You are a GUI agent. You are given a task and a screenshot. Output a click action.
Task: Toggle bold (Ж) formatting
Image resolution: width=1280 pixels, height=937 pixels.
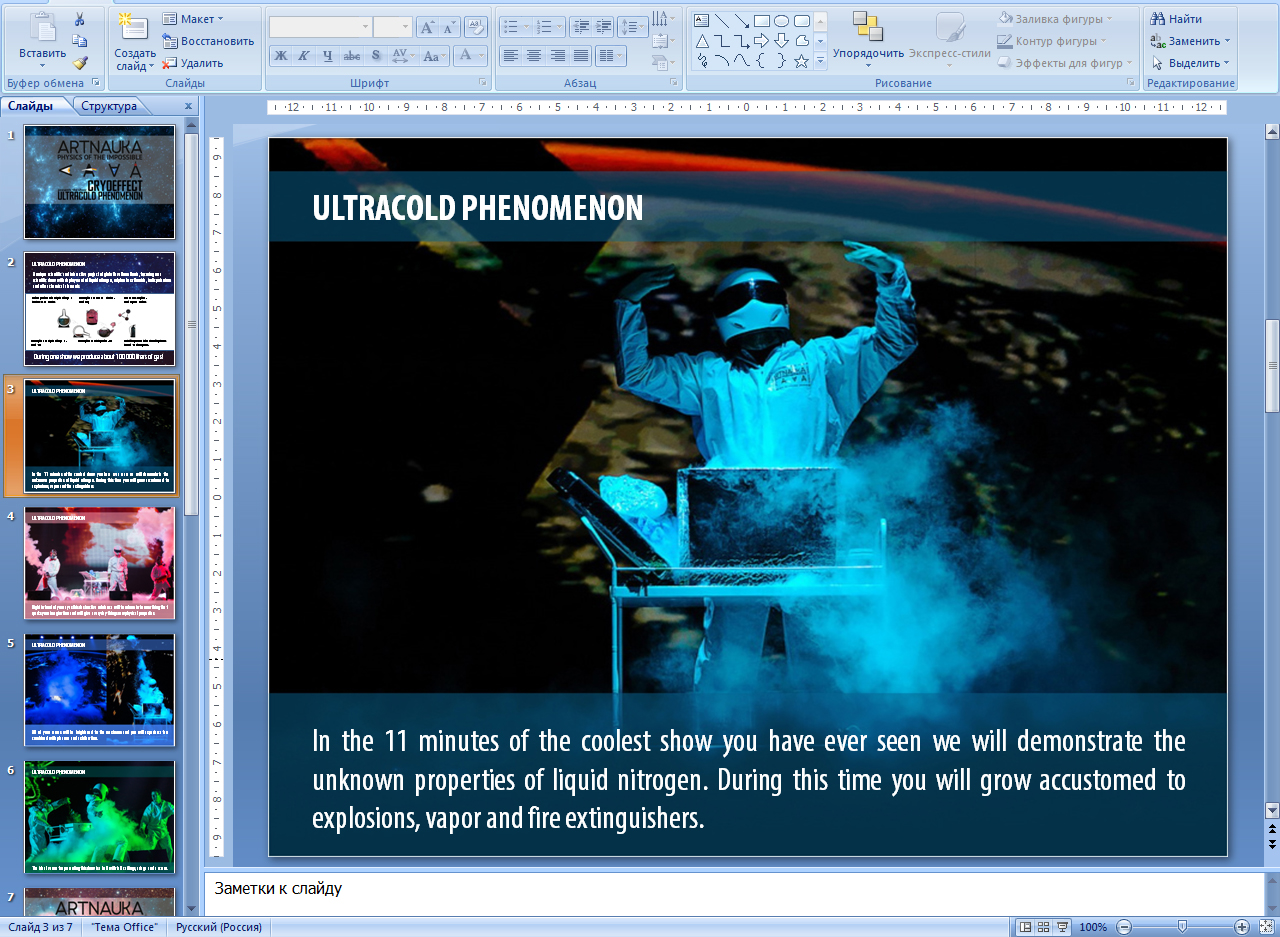[x=281, y=56]
